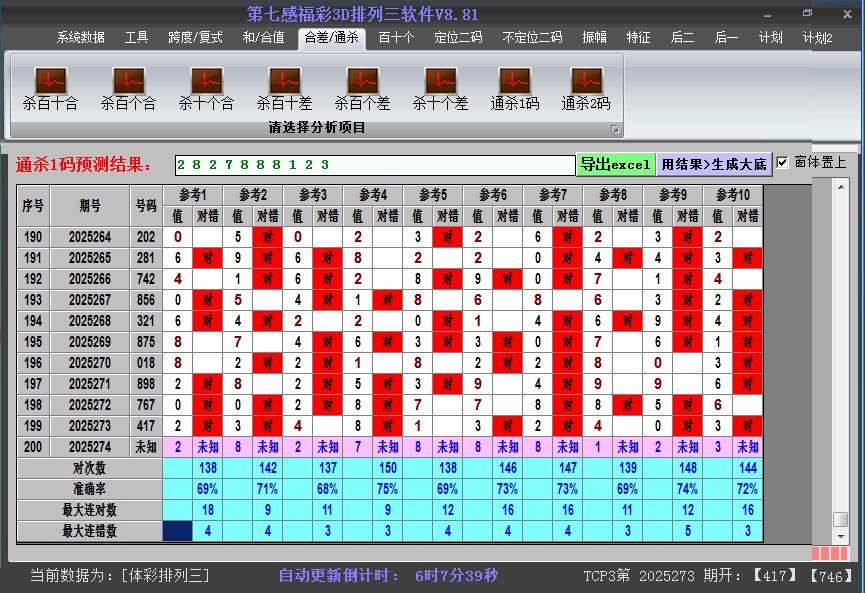Expand the 请选择分析项目 panel launcher
Screen dimensions: 865x593
615,129
